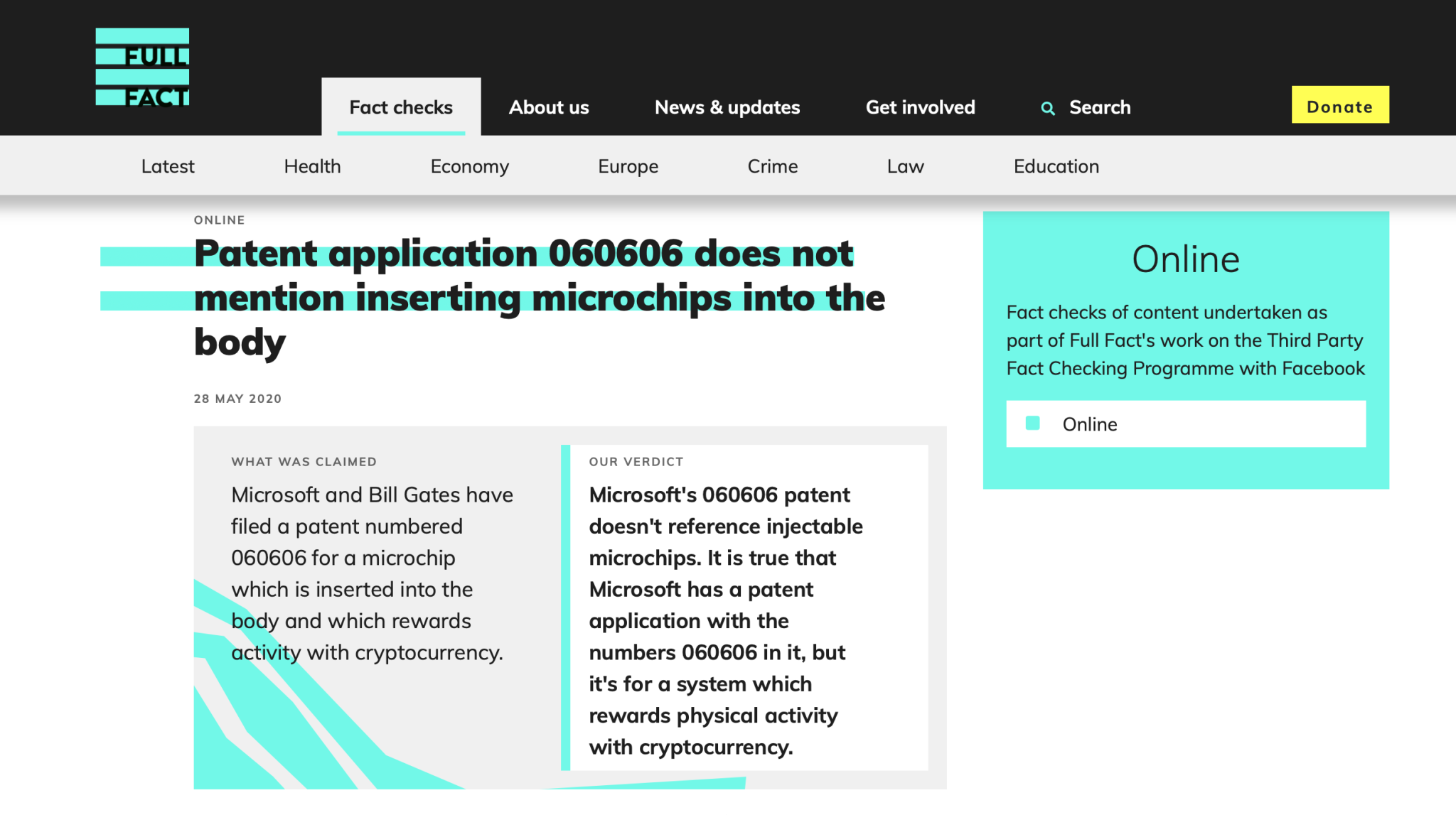Click the search magnifier icon

[1047, 108]
